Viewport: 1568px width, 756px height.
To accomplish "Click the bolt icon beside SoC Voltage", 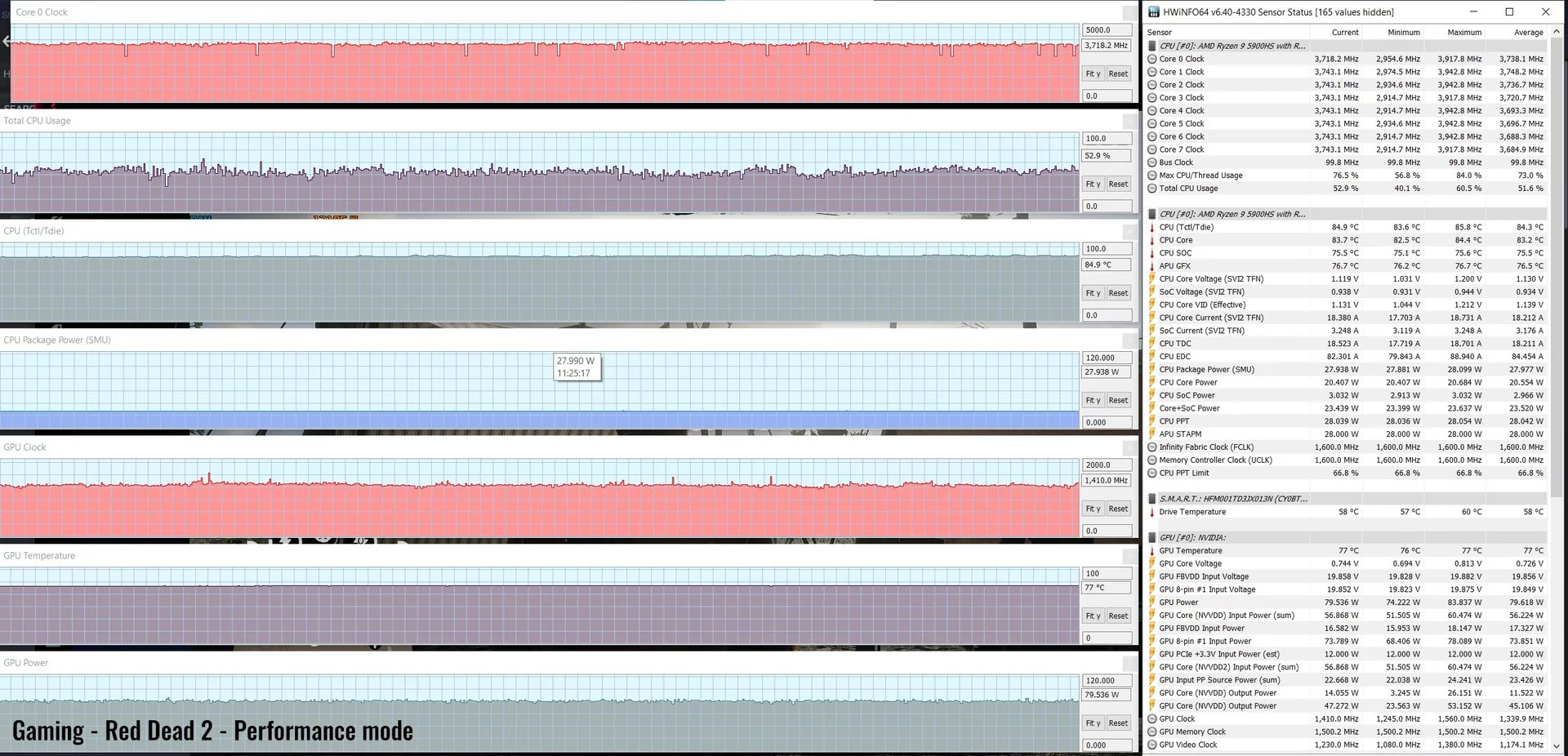I will tap(1152, 291).
